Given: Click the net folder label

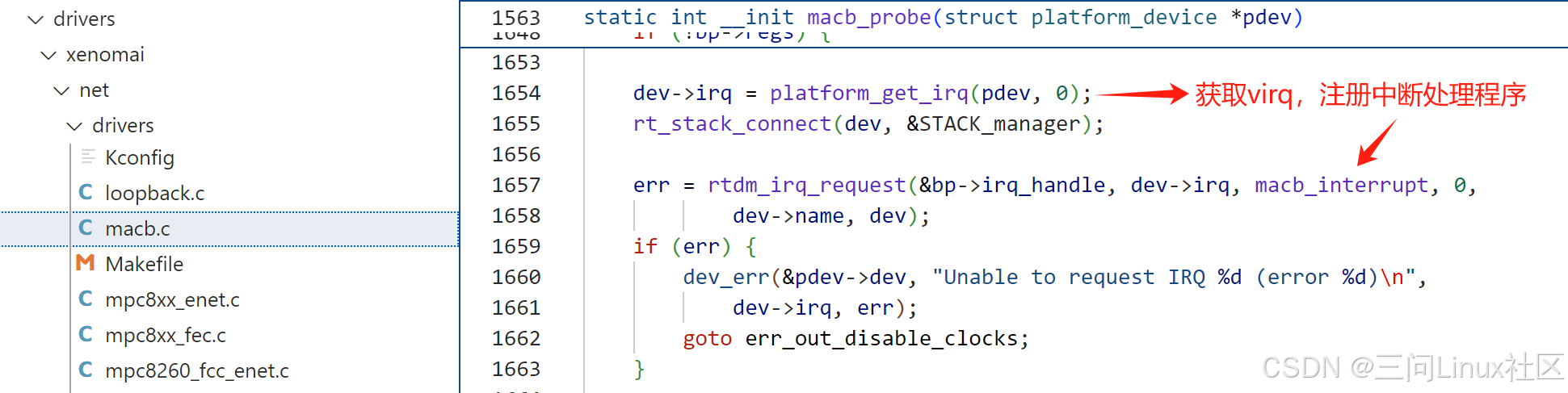Looking at the screenshot, I should click(x=95, y=90).
